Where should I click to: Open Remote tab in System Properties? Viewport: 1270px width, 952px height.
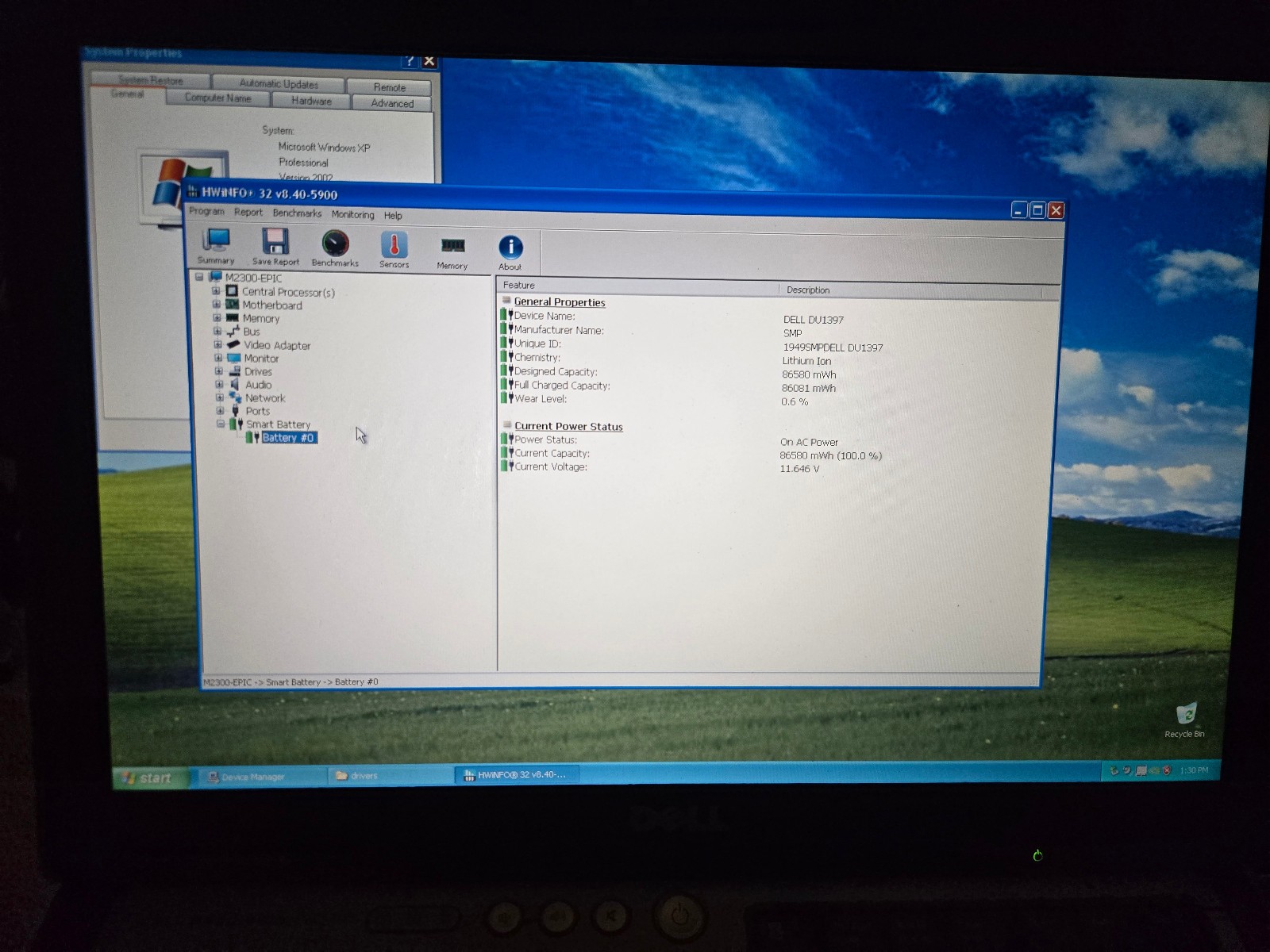point(389,87)
